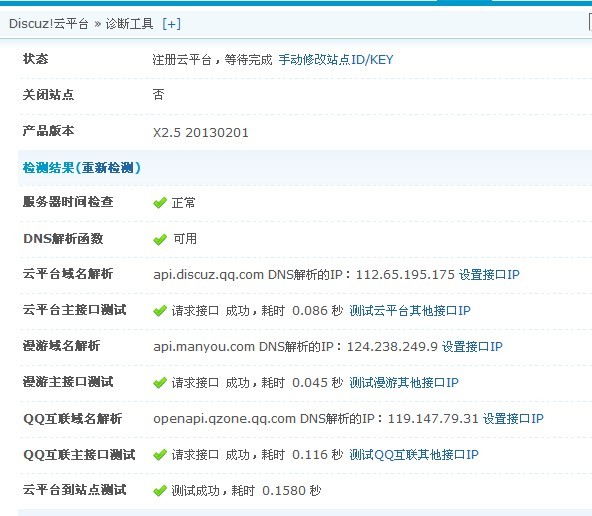Click the 正常 result text

[183, 203]
